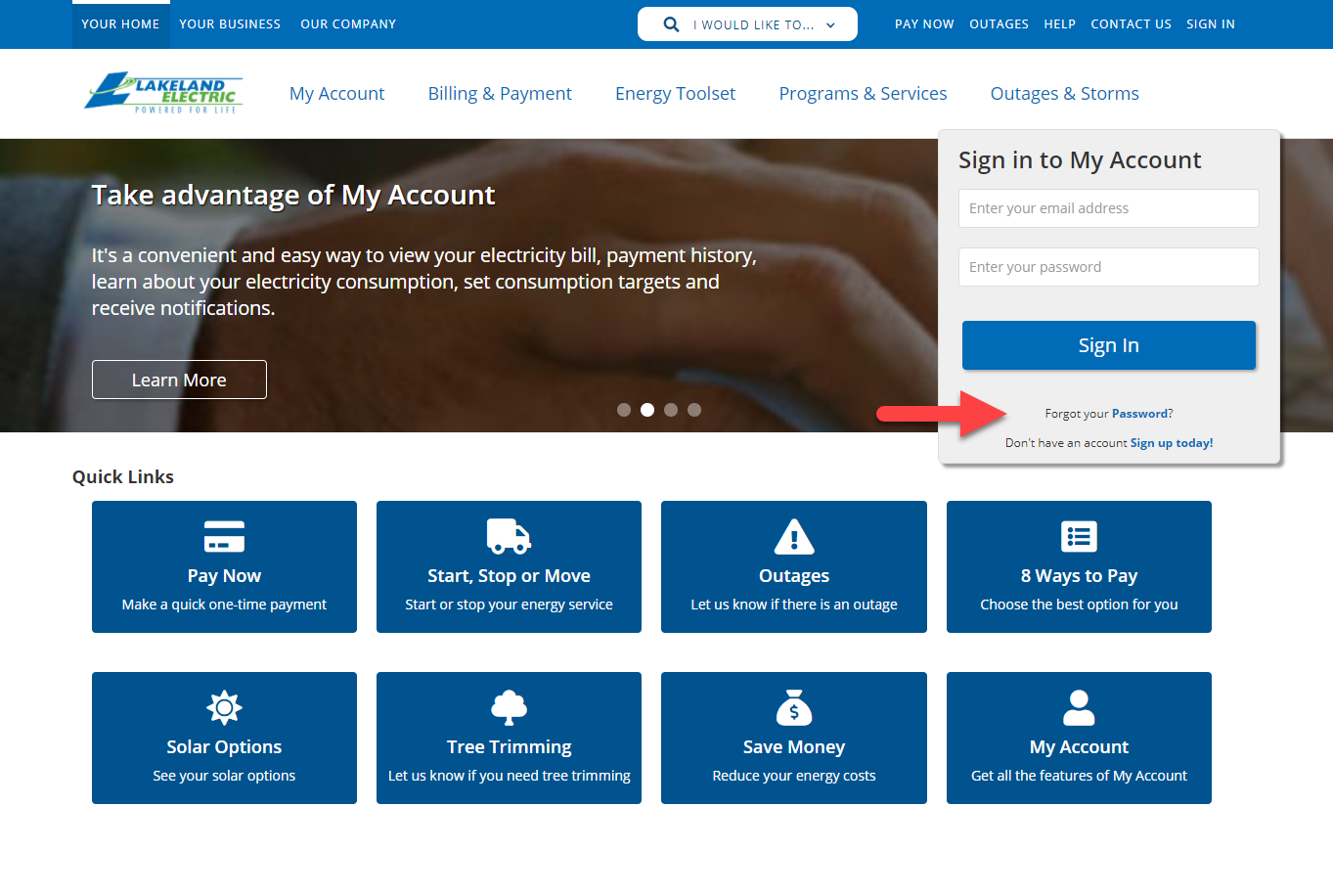Expand the Billing & Payment menu
Viewport: 1333px width, 896px height.
pyautogui.click(x=500, y=94)
